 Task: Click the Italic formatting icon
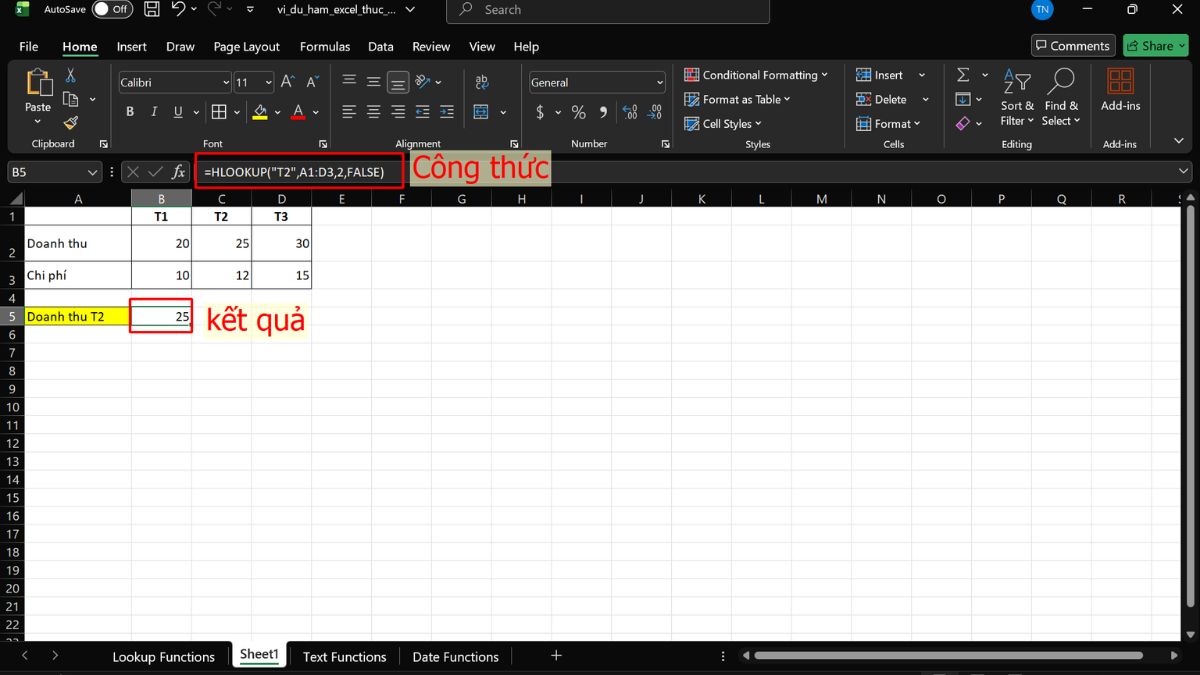(154, 112)
